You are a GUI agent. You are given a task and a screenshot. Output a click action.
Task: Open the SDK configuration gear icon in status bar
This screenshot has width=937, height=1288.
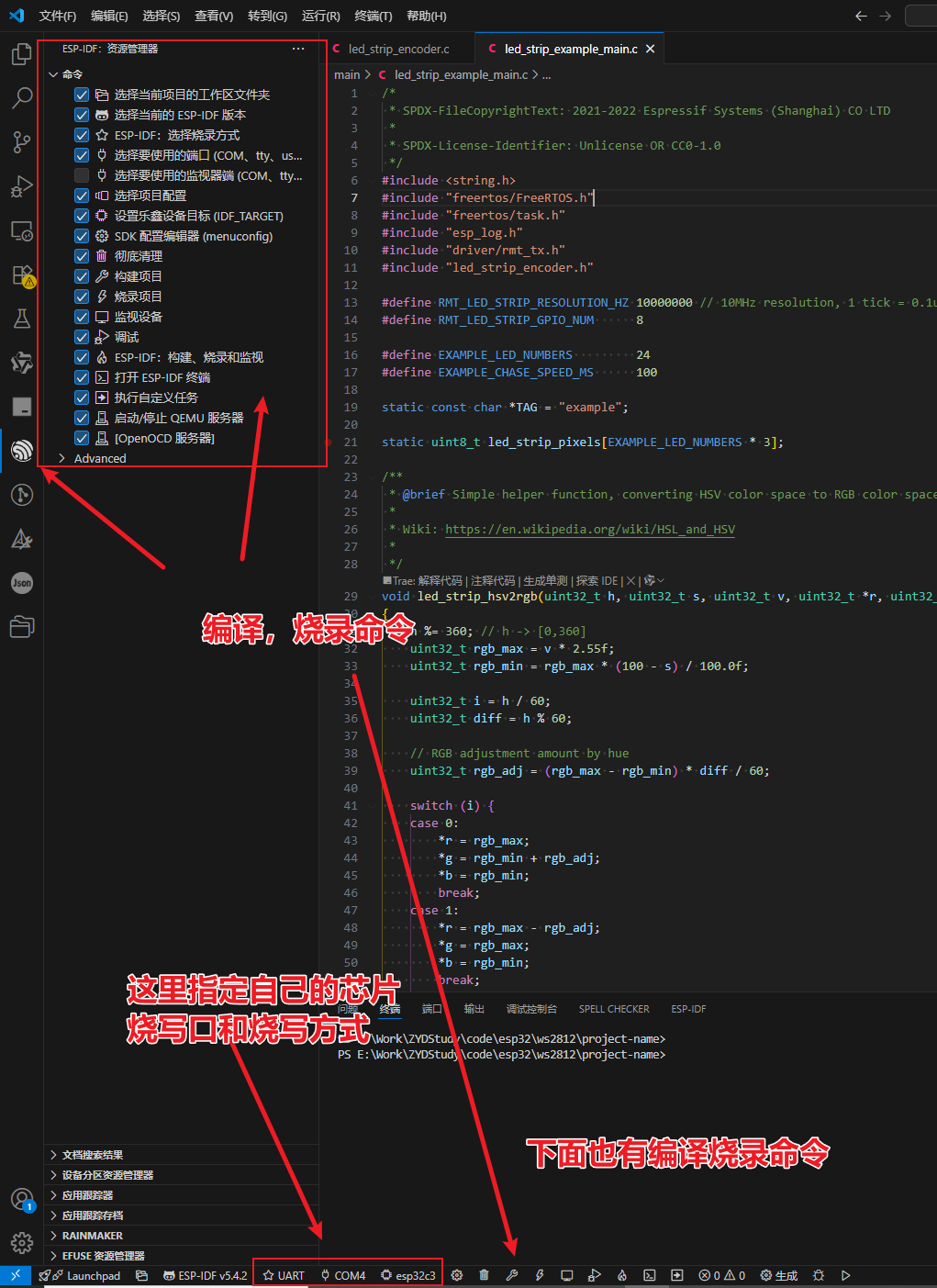coord(457,1275)
